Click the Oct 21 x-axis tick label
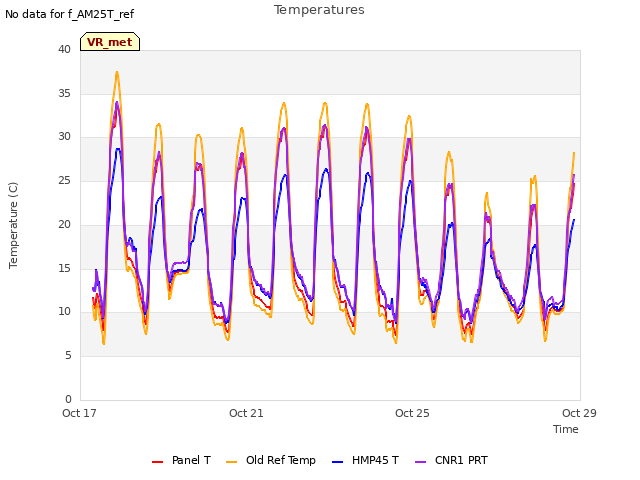This screenshot has height=480, width=640. click(246, 413)
